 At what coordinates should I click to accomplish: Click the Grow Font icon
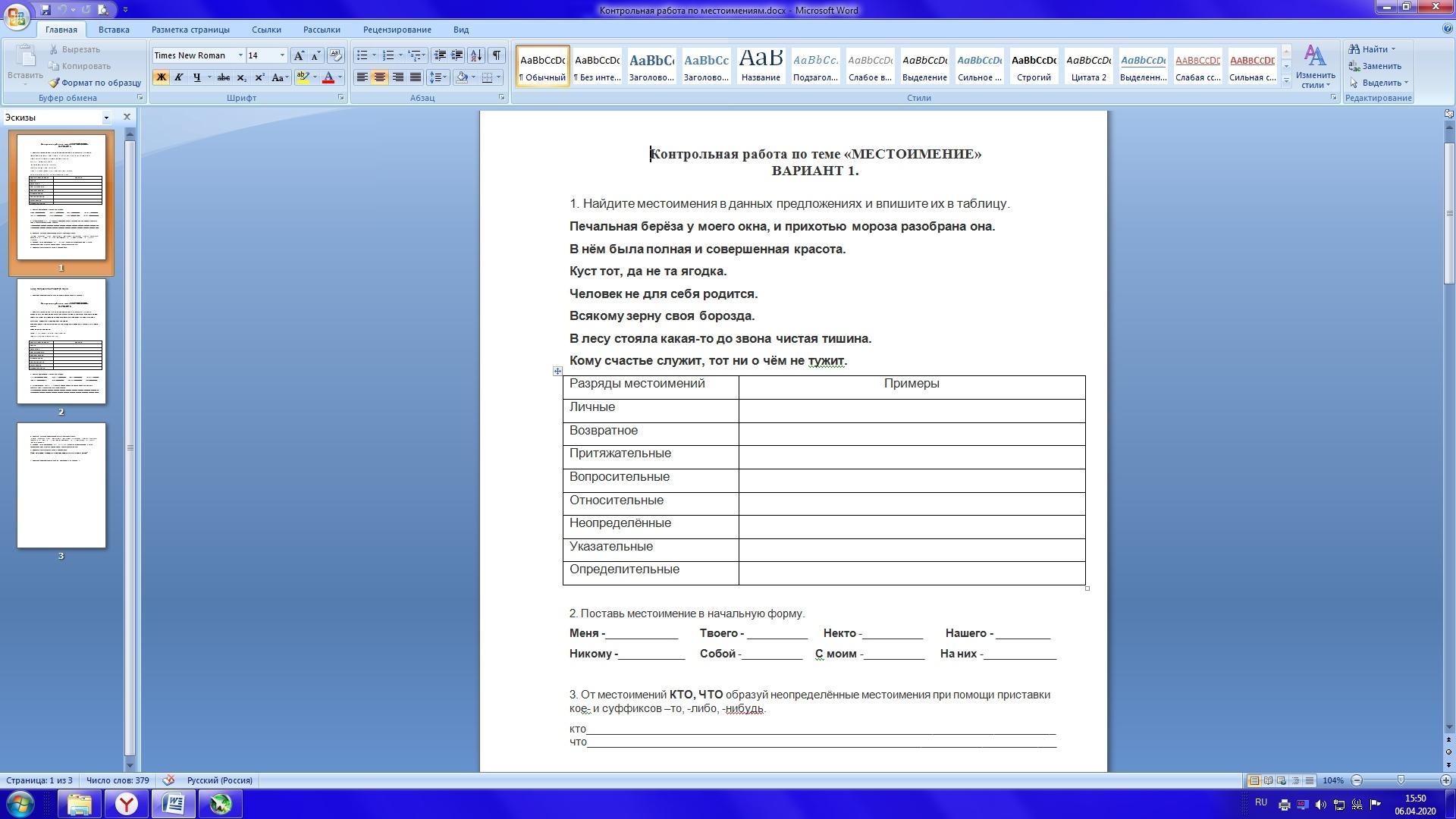[299, 55]
